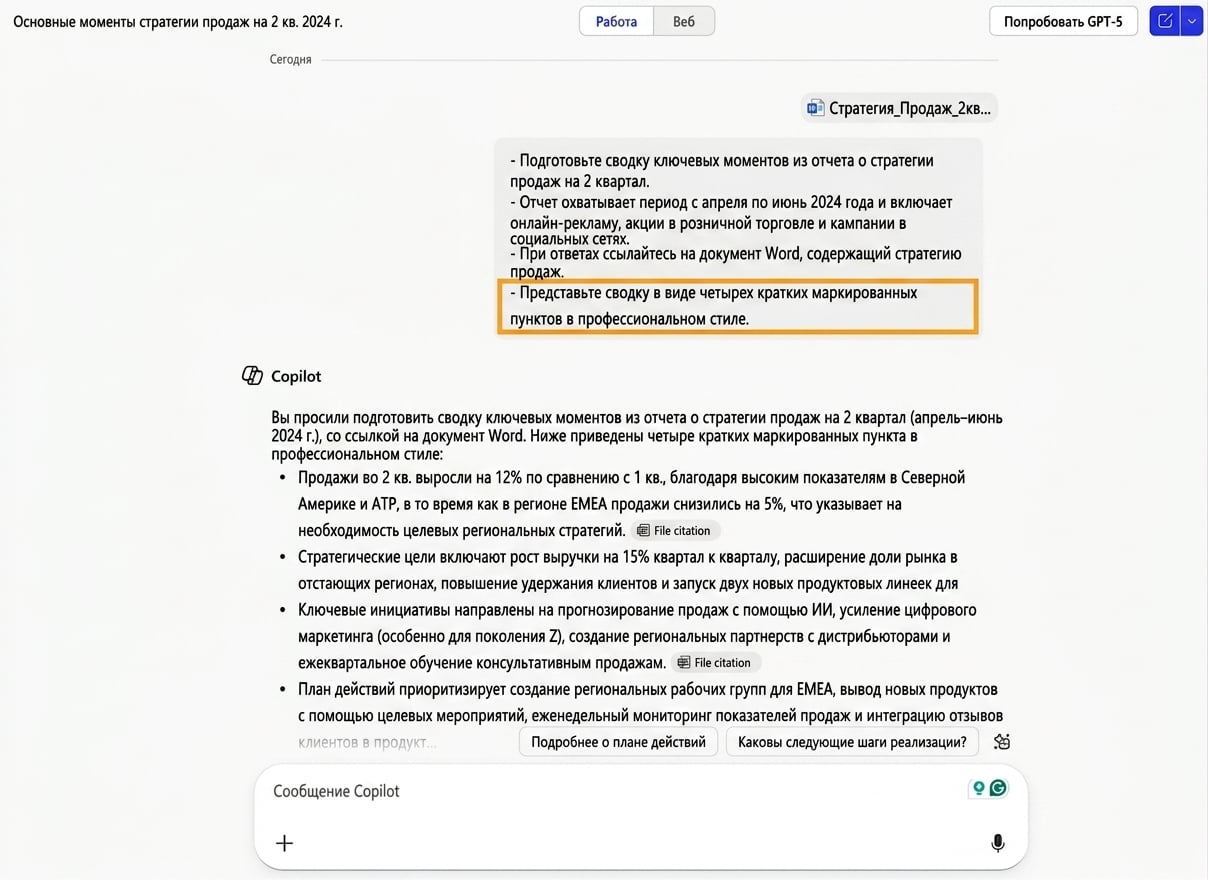This screenshot has height=880, width=1208.
Task: Click the user message starting Подготовьте сводку
Action: 738,239
